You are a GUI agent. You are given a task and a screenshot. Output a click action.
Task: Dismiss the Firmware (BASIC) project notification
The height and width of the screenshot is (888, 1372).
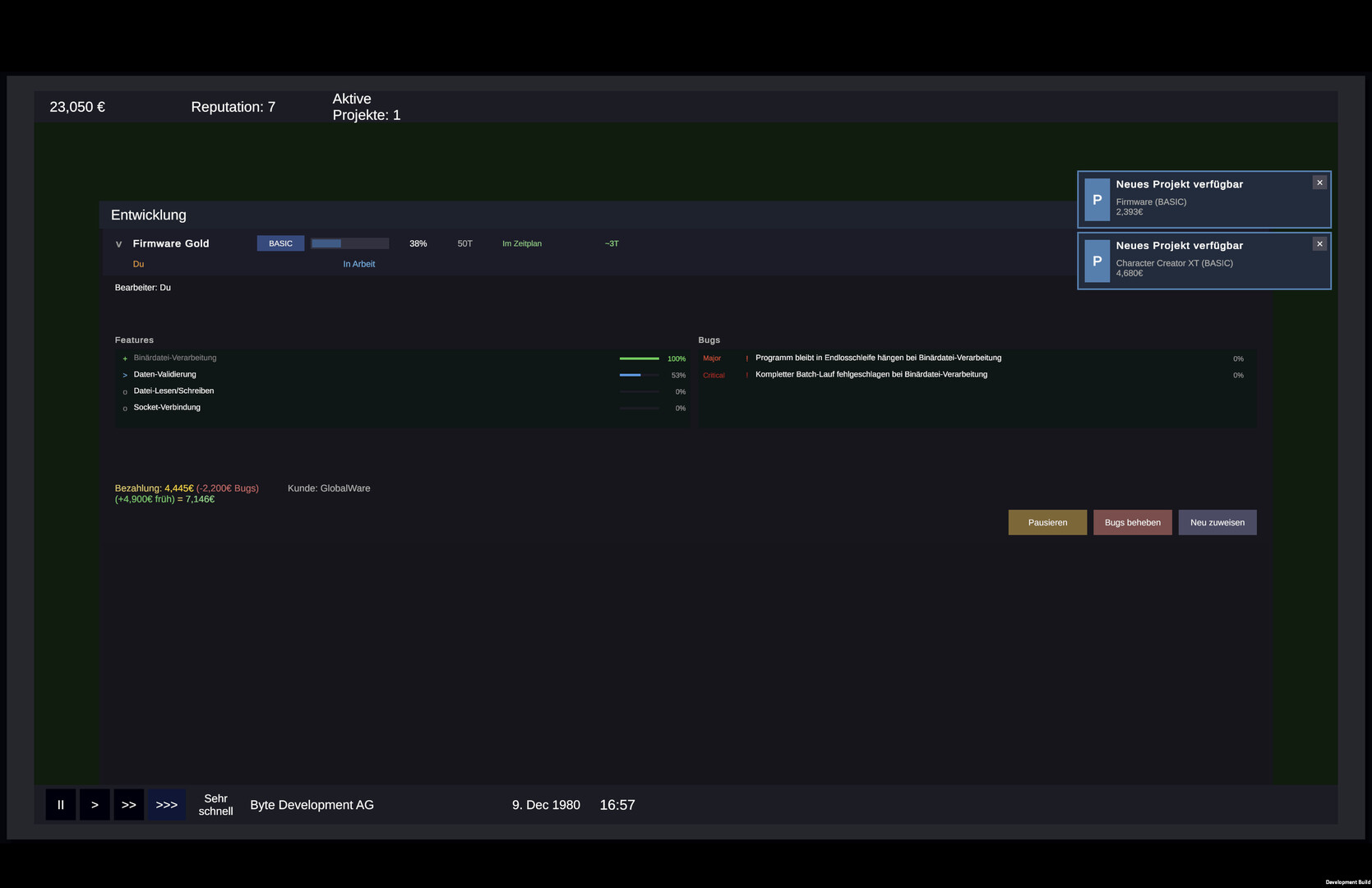click(x=1319, y=183)
